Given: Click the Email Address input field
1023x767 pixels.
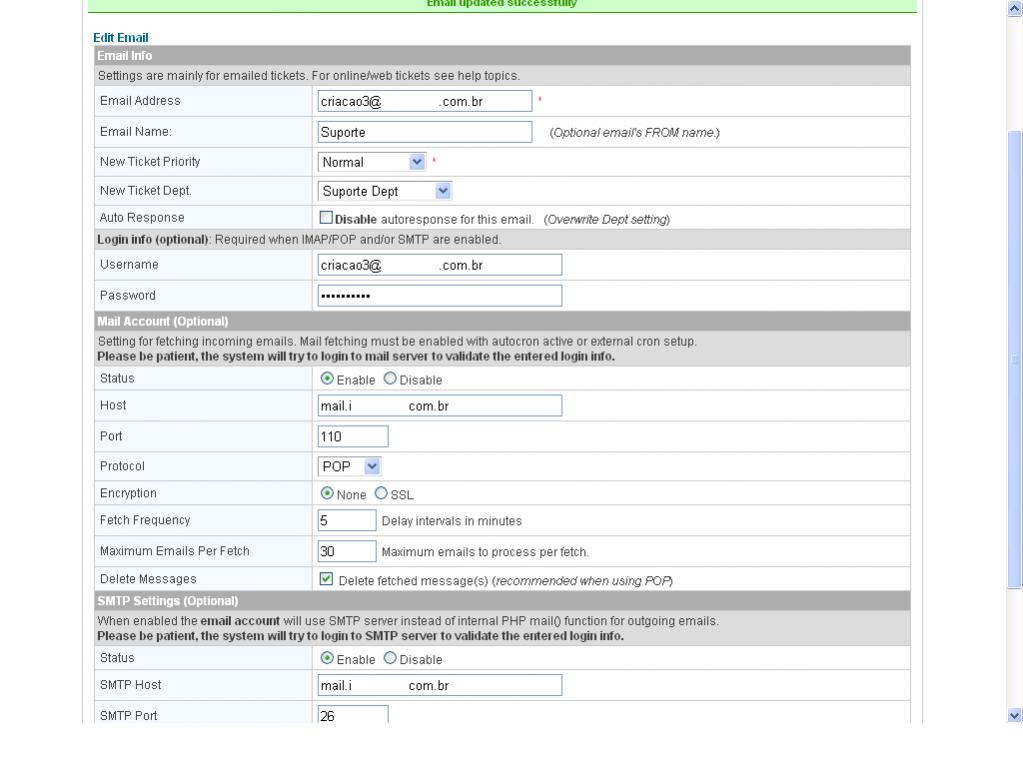Looking at the screenshot, I should coord(425,101).
